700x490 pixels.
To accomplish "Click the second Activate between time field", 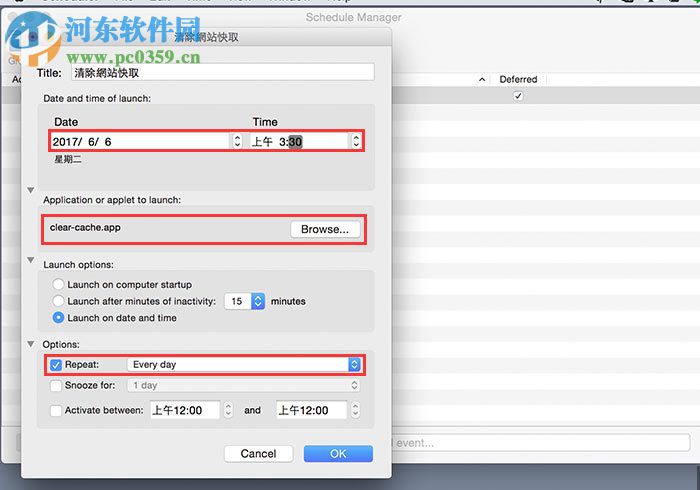I will pos(311,410).
